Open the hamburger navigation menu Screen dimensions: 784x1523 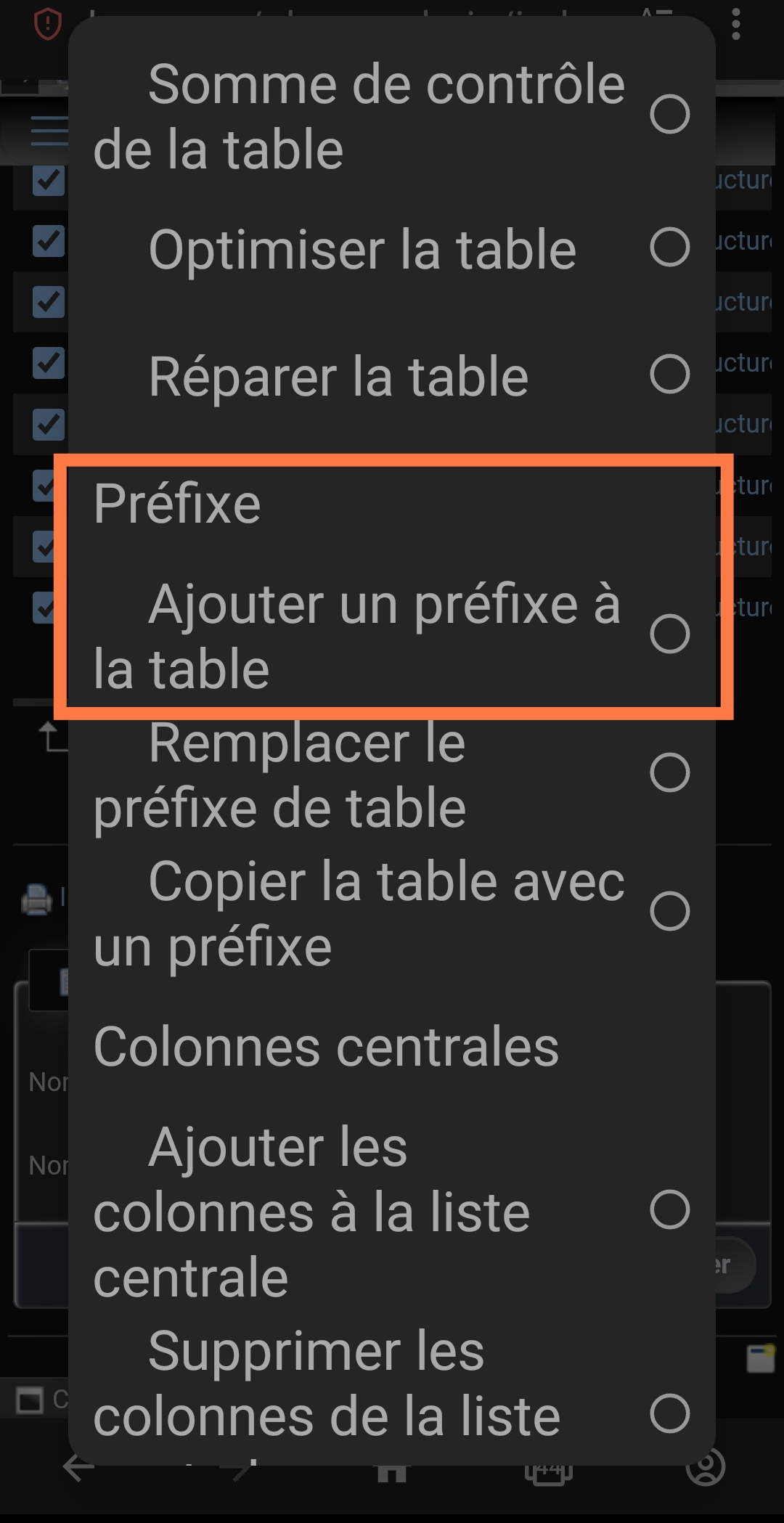[49, 131]
